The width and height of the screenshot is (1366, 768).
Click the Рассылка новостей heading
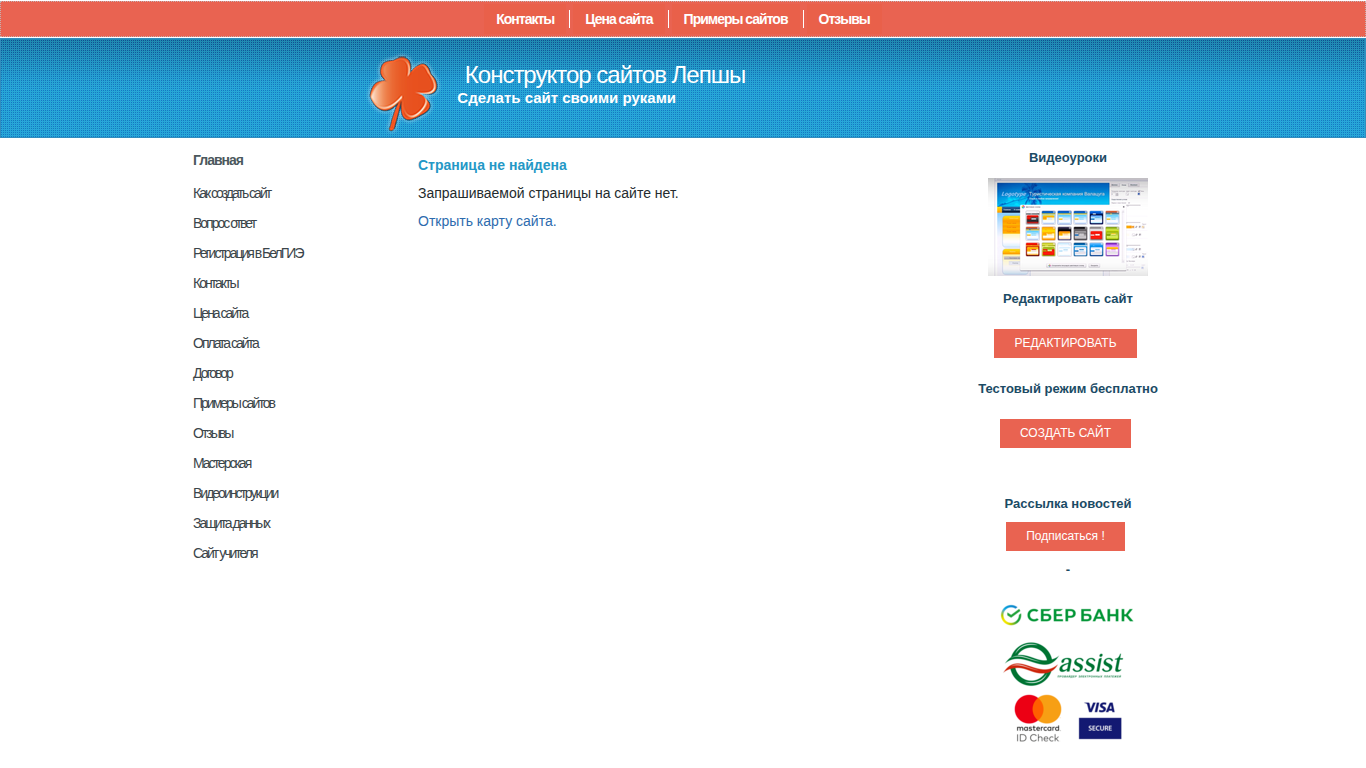tap(1068, 503)
